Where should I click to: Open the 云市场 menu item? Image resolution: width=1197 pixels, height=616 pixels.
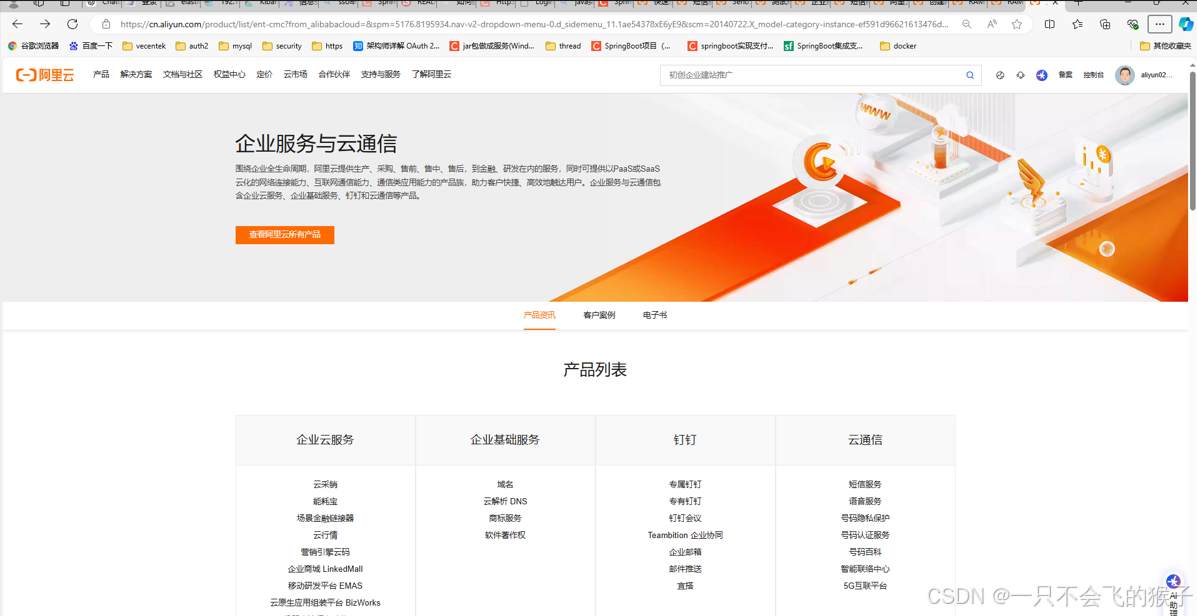tap(295, 75)
